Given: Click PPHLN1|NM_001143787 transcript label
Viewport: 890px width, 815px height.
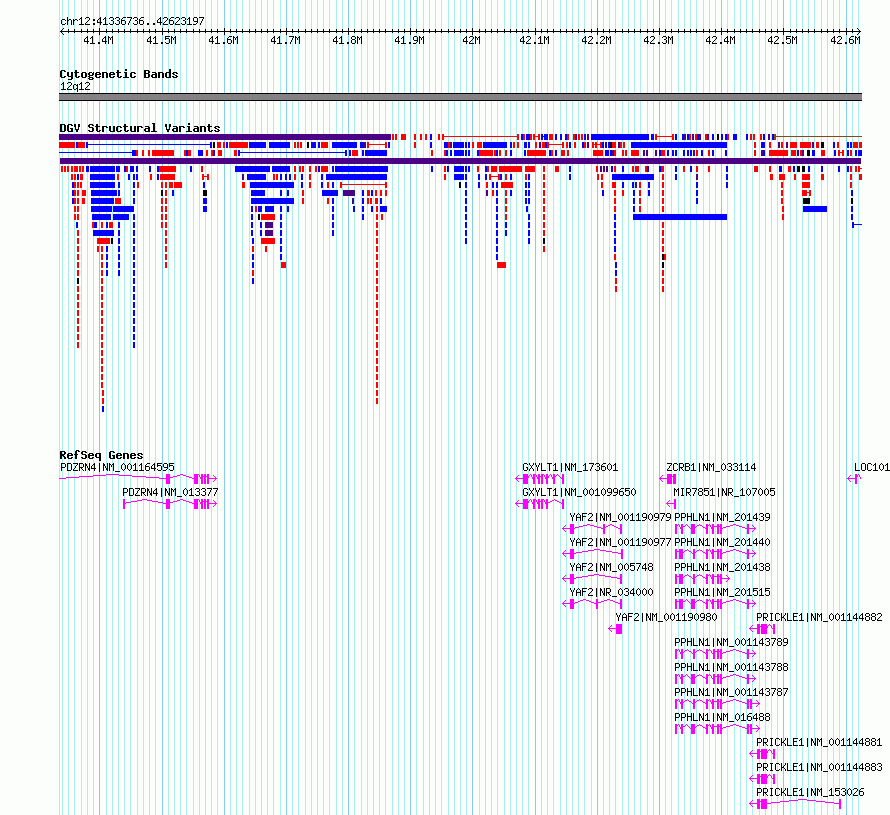Looking at the screenshot, I should (x=731, y=692).
